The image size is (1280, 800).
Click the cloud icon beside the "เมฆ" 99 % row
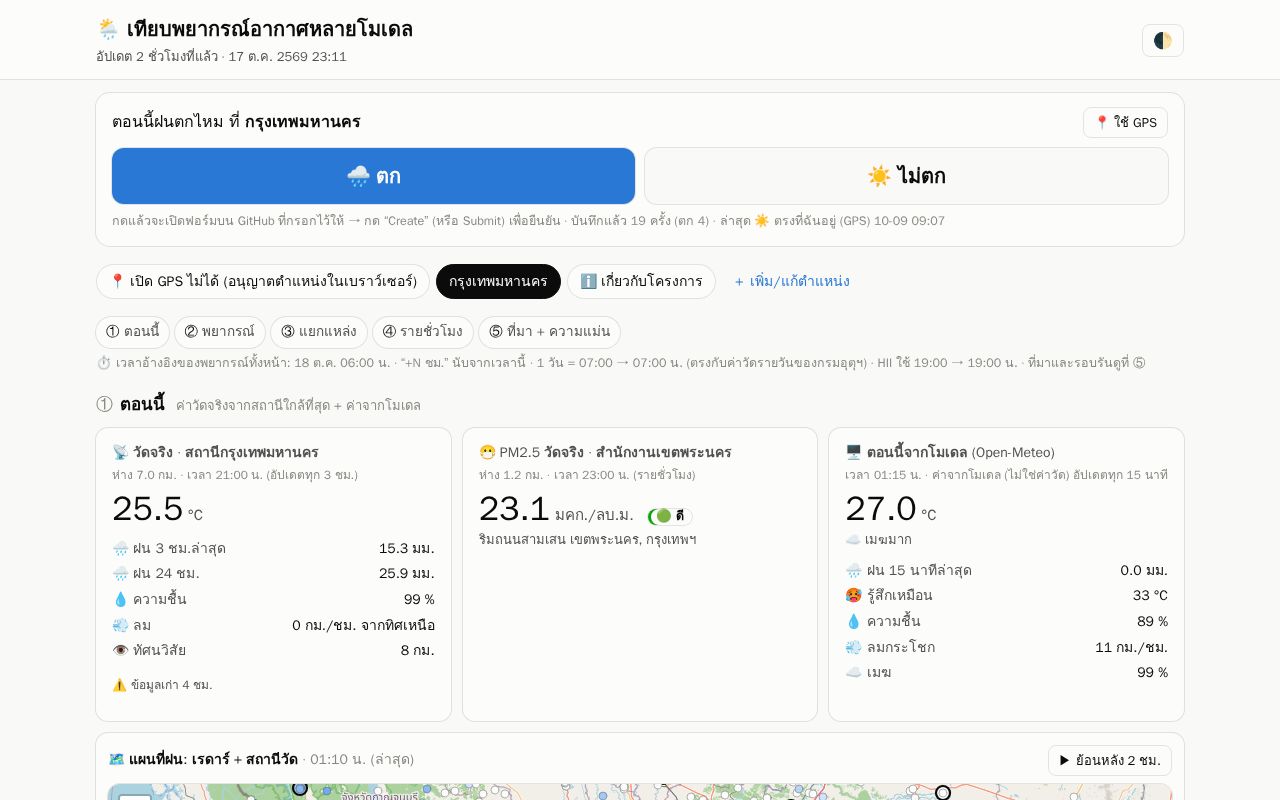click(x=853, y=672)
